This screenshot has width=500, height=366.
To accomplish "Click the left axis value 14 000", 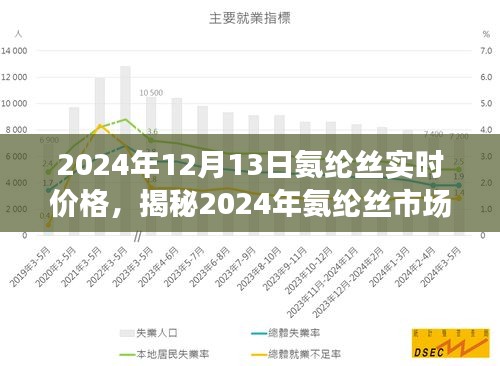I will (x=14, y=51).
